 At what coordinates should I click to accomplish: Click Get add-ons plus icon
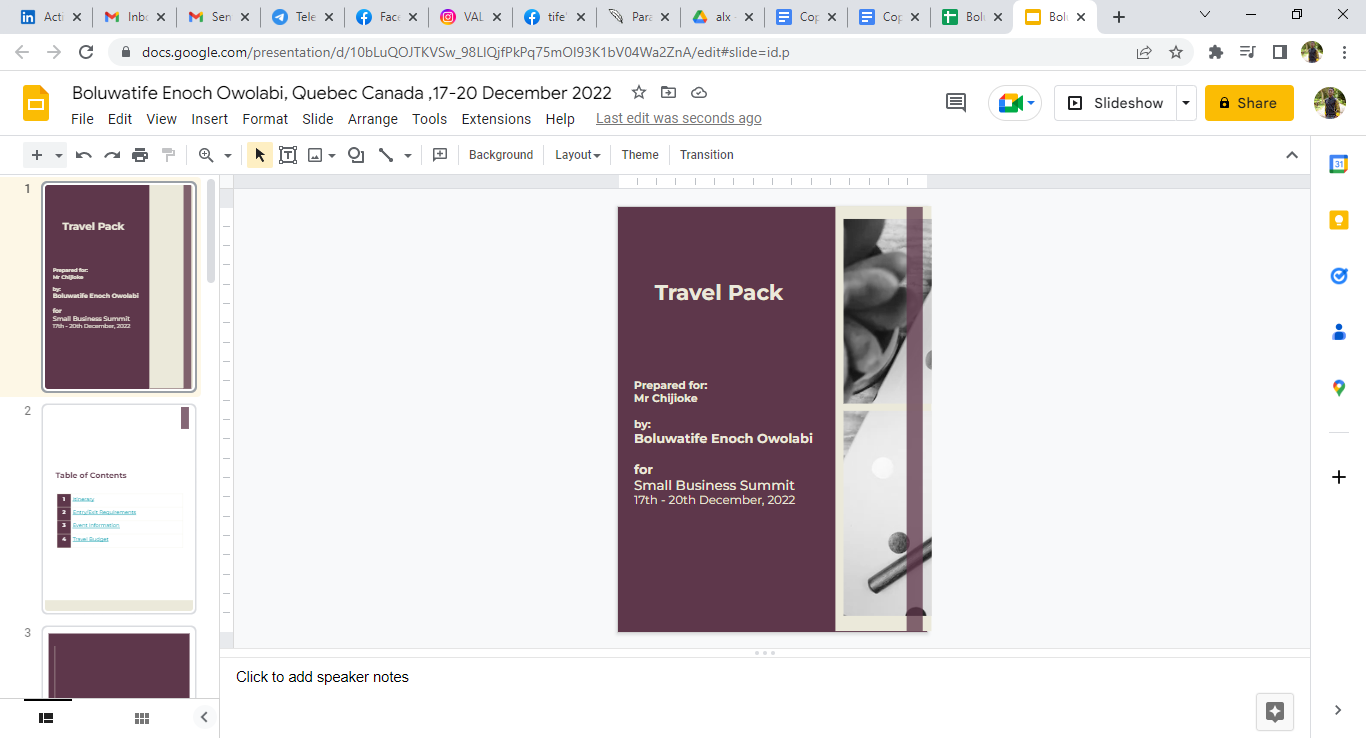click(1339, 477)
